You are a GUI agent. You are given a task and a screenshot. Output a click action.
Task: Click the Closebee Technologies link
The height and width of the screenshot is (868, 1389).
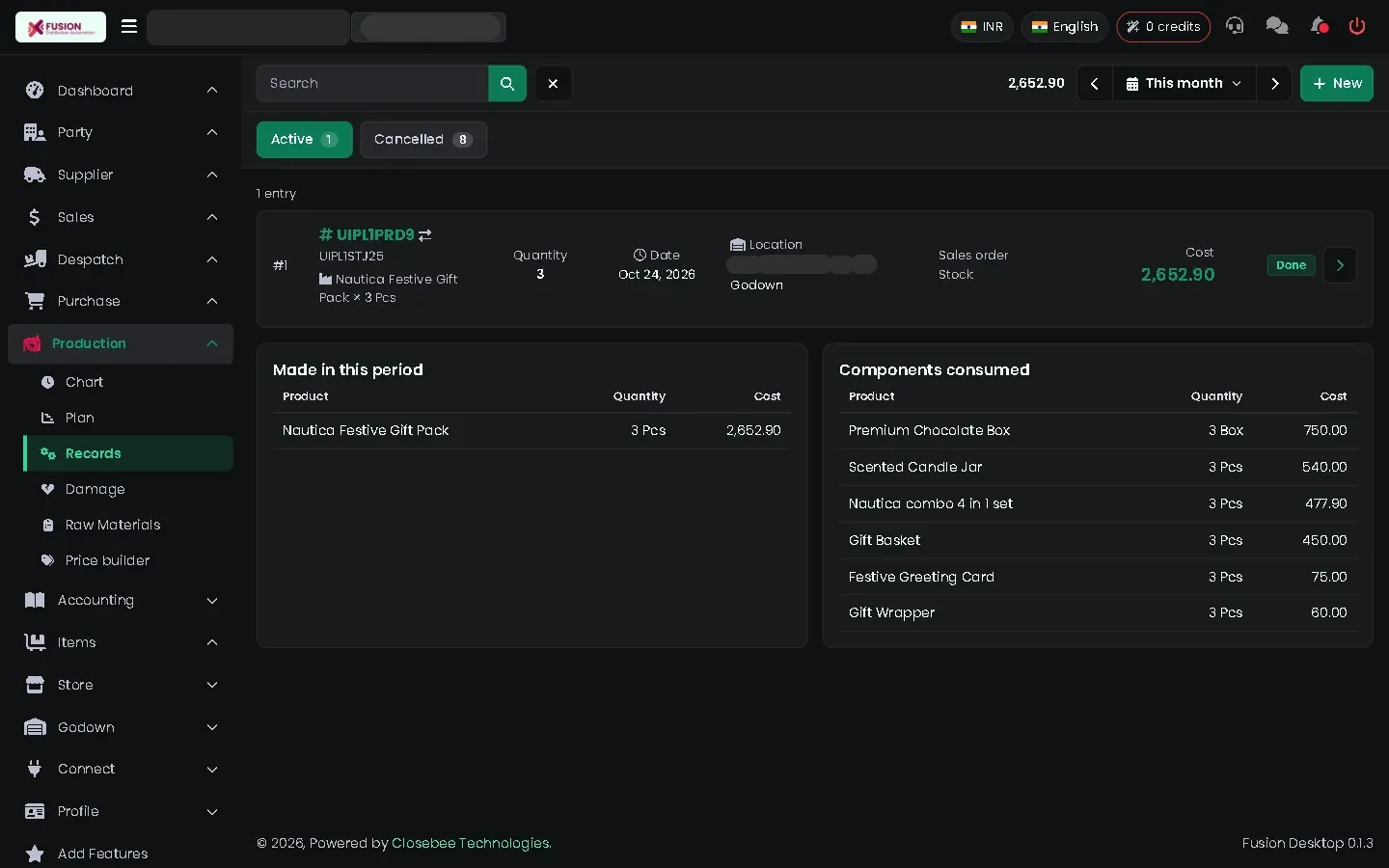click(x=471, y=843)
